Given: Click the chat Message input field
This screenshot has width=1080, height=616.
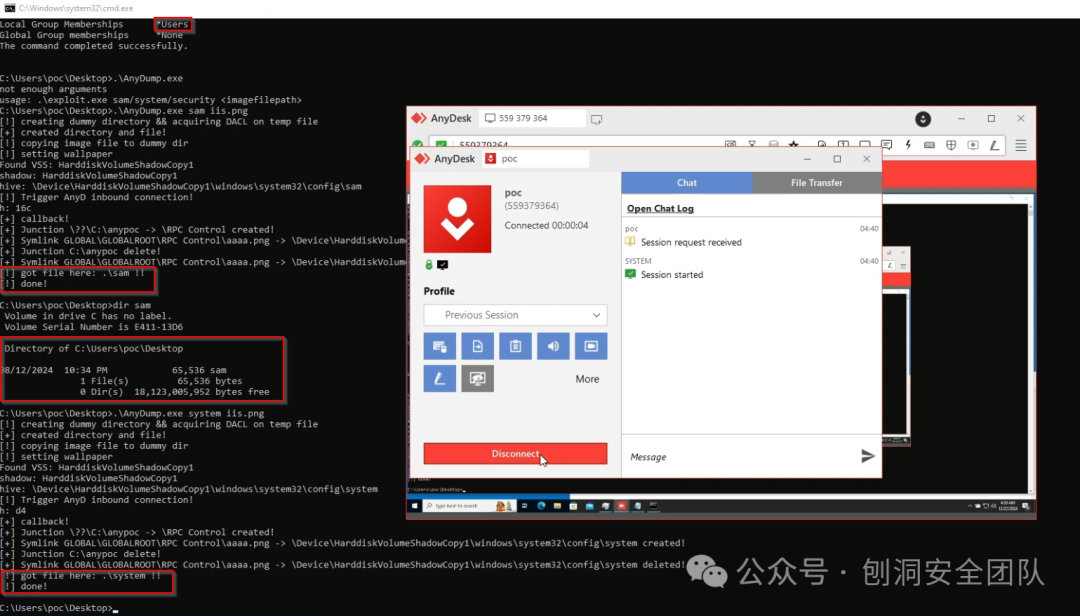Looking at the screenshot, I should (740, 457).
